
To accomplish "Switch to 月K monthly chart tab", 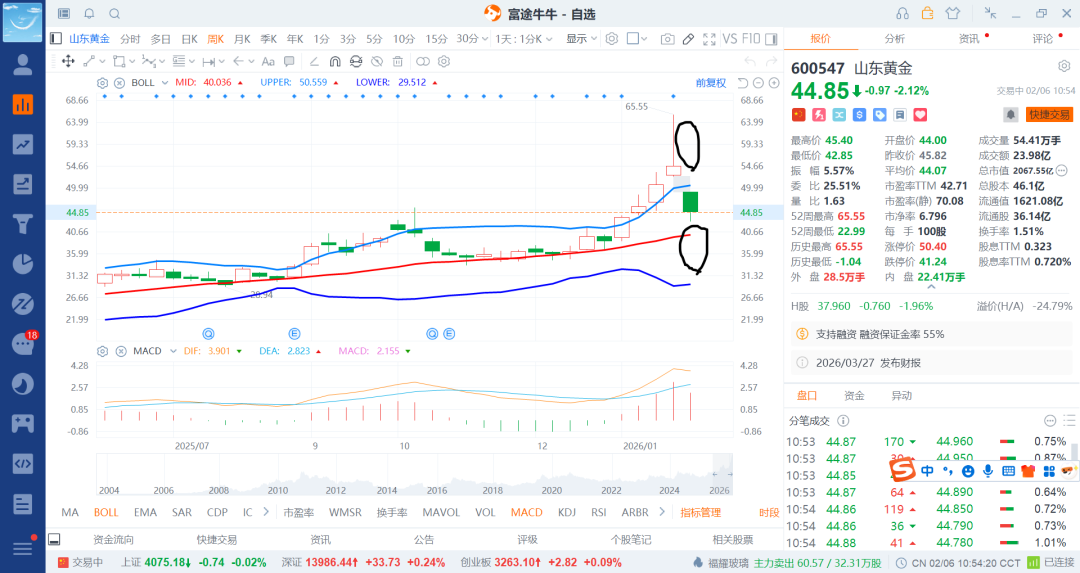I will tap(242, 39).
